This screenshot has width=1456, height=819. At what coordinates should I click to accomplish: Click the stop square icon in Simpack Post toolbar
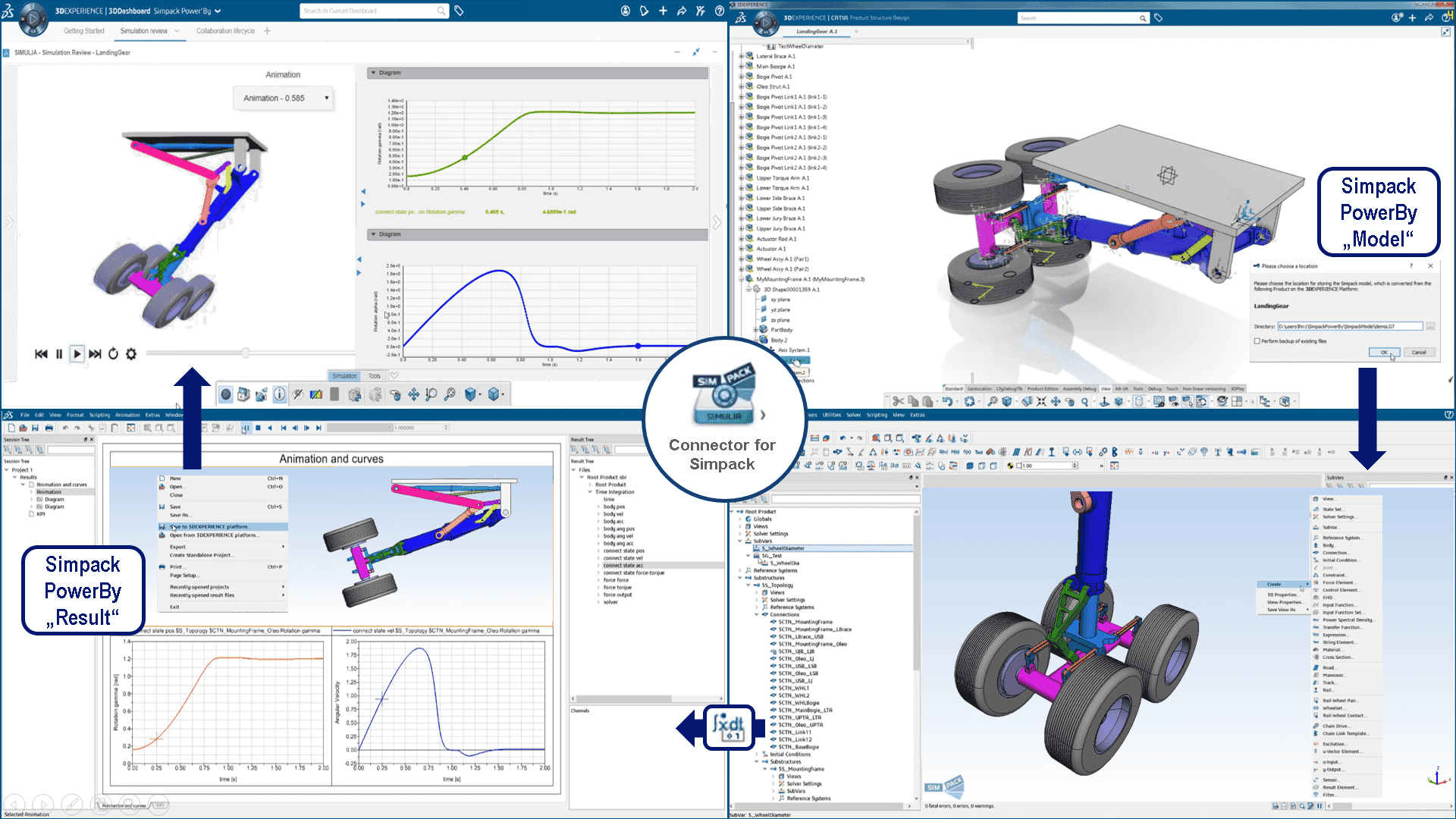pyautogui.click(x=258, y=428)
